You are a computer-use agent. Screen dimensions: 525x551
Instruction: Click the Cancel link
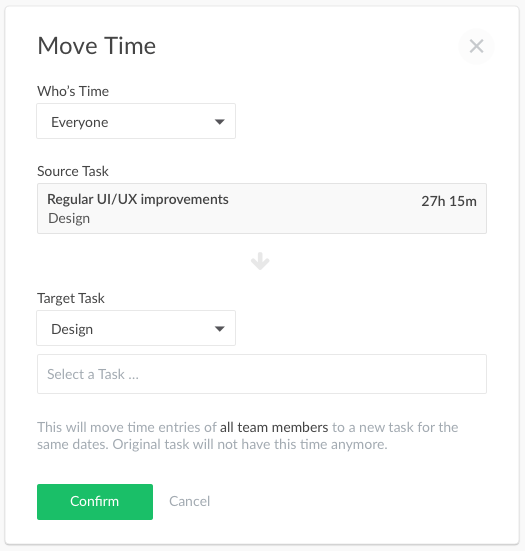[x=189, y=501]
